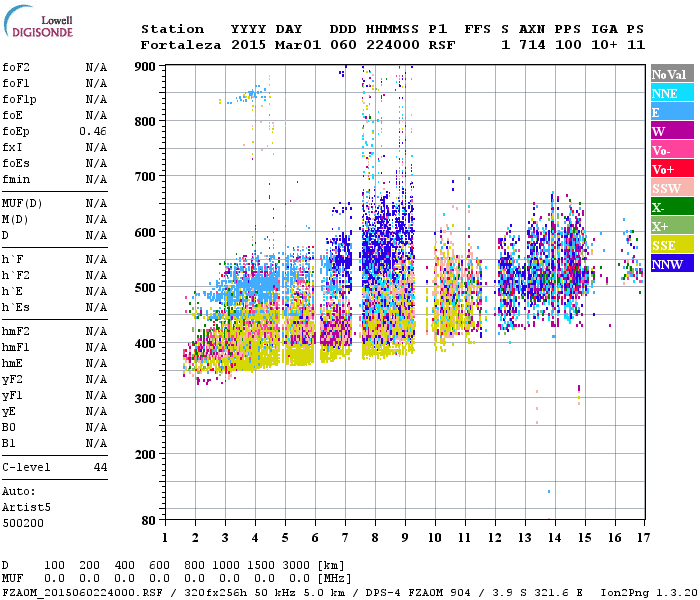Click the 80 km height axis label
The height and width of the screenshot is (600, 700).
click(x=149, y=521)
